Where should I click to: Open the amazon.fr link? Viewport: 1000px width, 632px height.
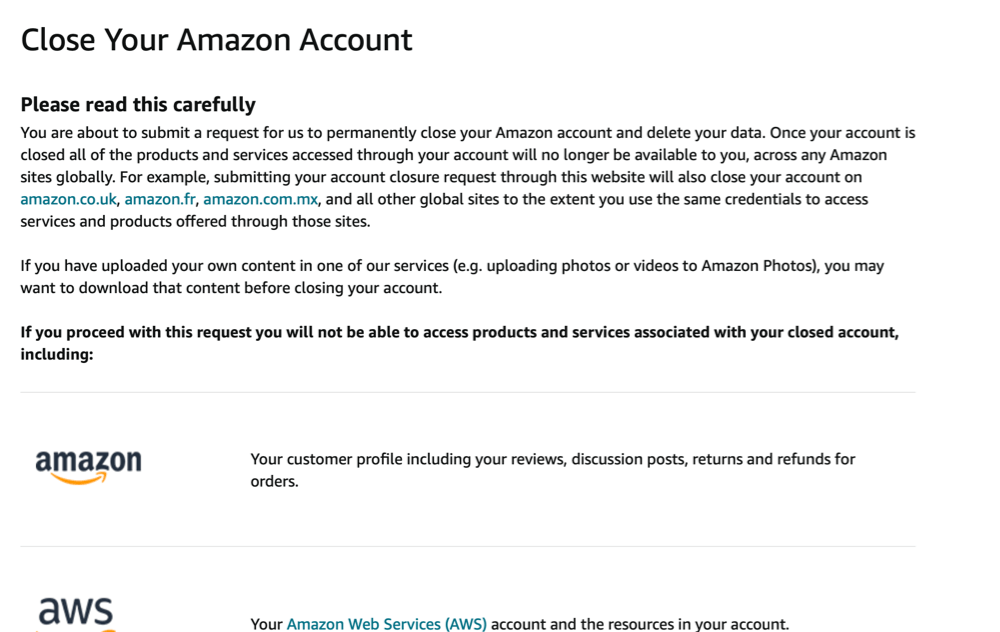tap(160, 199)
